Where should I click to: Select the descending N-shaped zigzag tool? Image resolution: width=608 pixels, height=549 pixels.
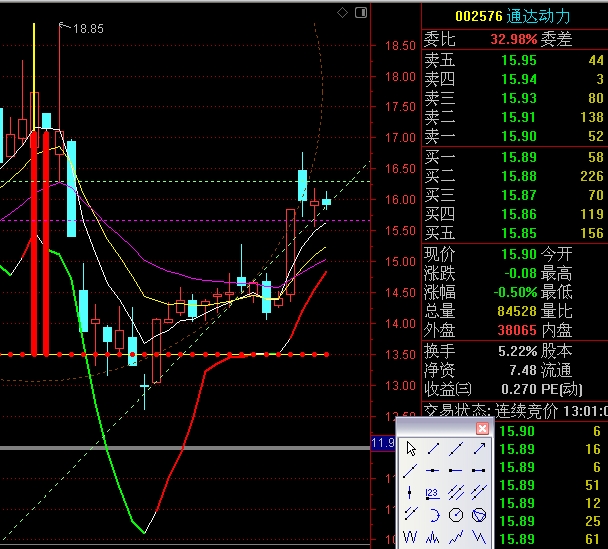(x=479, y=537)
